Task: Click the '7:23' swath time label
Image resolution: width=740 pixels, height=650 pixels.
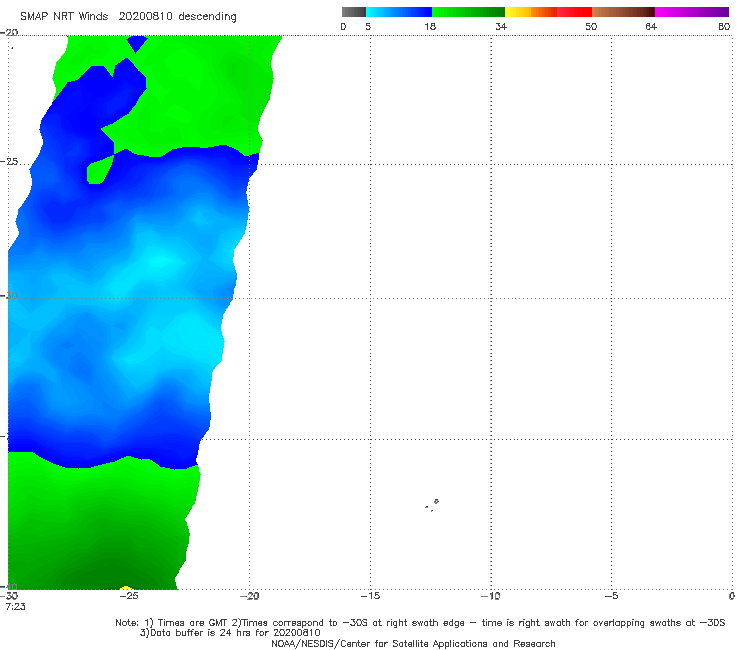Action: (x=15, y=607)
